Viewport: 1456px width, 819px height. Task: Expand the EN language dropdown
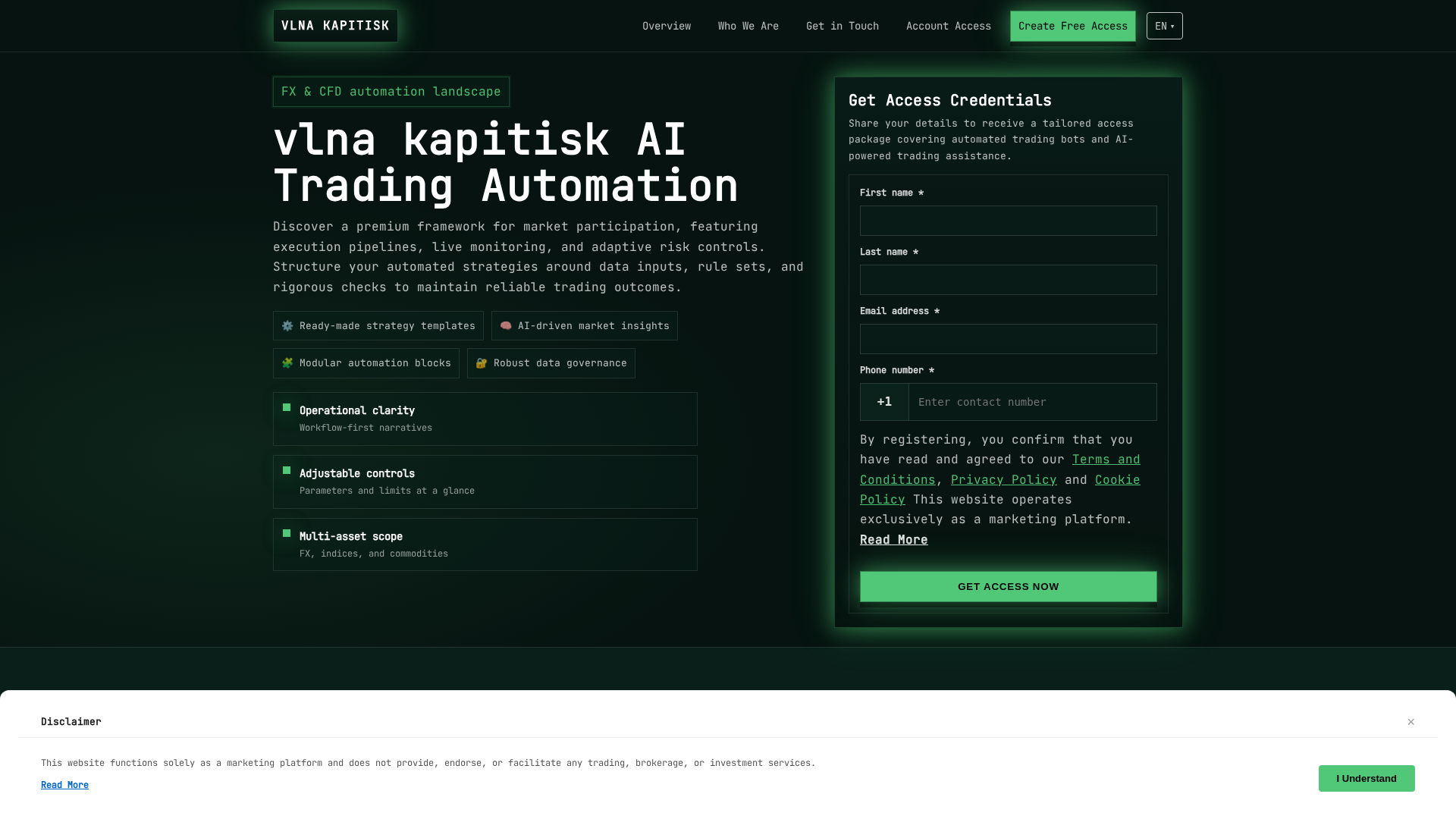tap(1165, 26)
